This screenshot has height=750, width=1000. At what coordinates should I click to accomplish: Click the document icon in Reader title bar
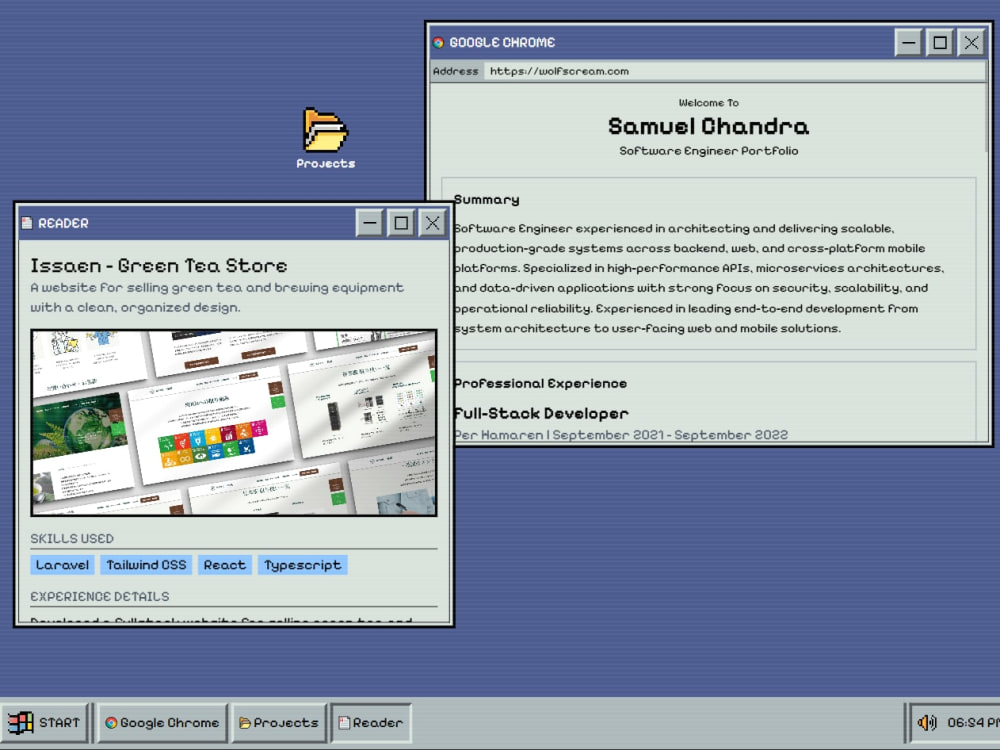pos(27,223)
